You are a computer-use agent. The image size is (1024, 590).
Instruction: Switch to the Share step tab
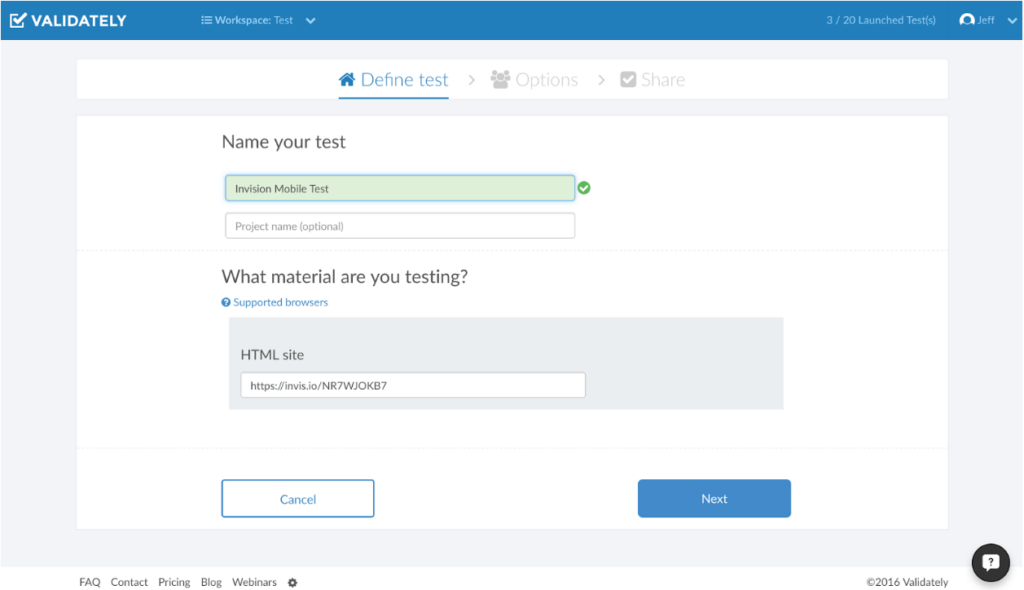[x=652, y=80]
